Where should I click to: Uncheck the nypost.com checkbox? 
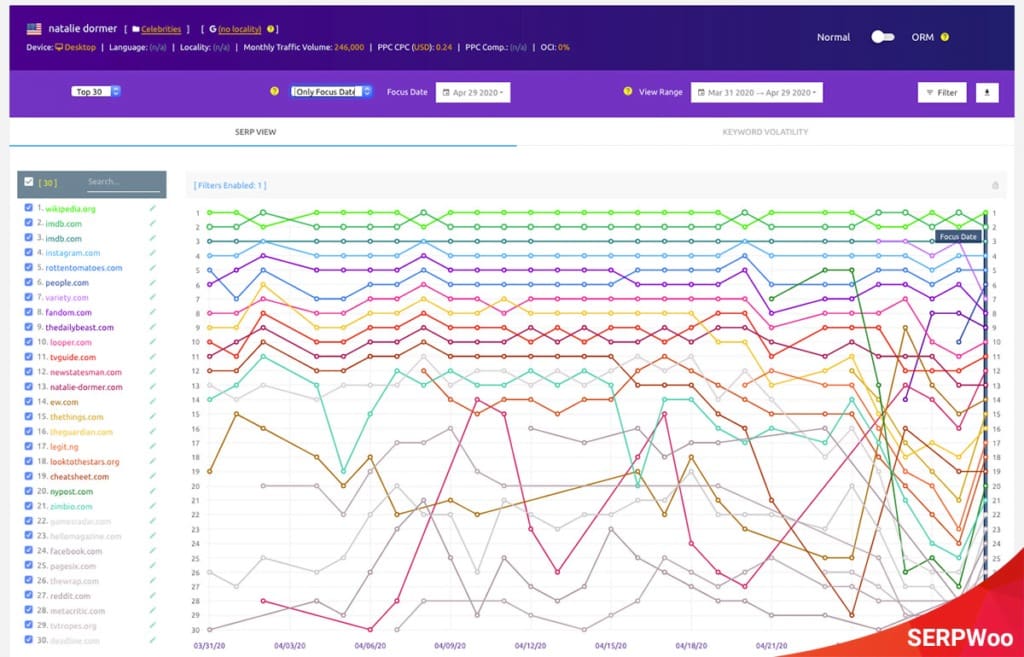pyautogui.click(x=29, y=491)
